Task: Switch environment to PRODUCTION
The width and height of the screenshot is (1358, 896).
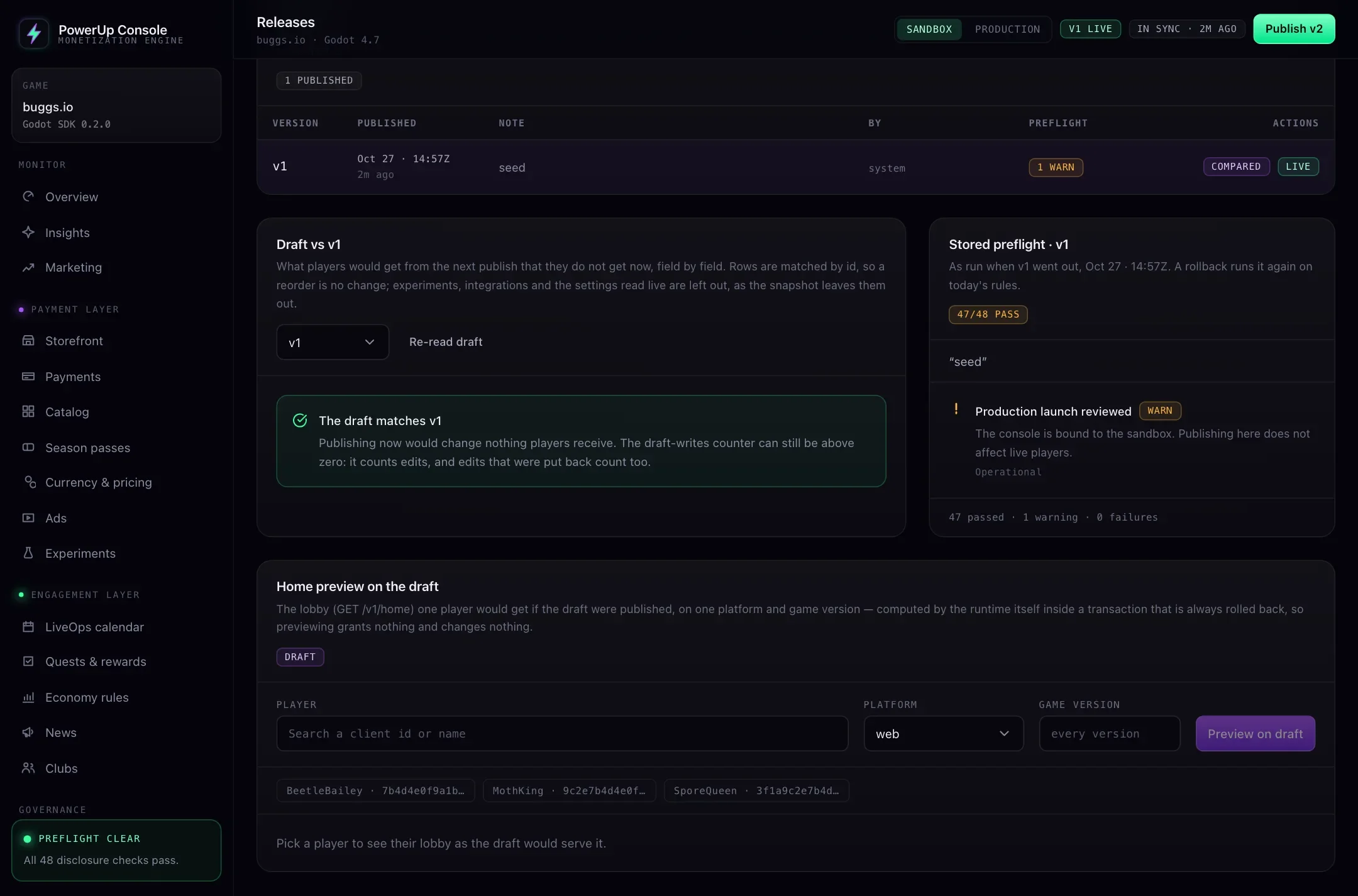Action: (x=1007, y=30)
